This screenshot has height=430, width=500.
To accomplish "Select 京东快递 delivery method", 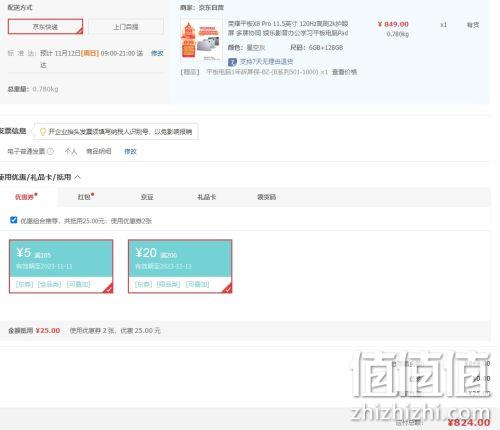I will coord(45,27).
